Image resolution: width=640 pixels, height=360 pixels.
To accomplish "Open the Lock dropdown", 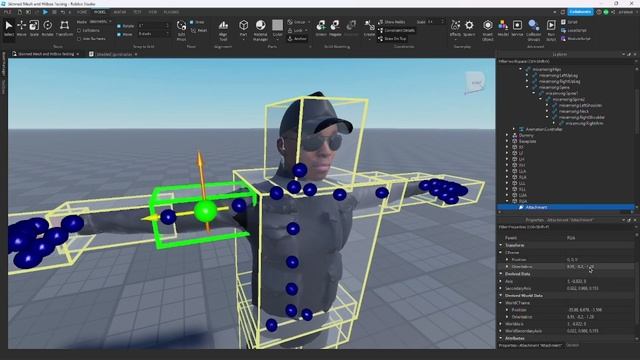I will [306, 31].
